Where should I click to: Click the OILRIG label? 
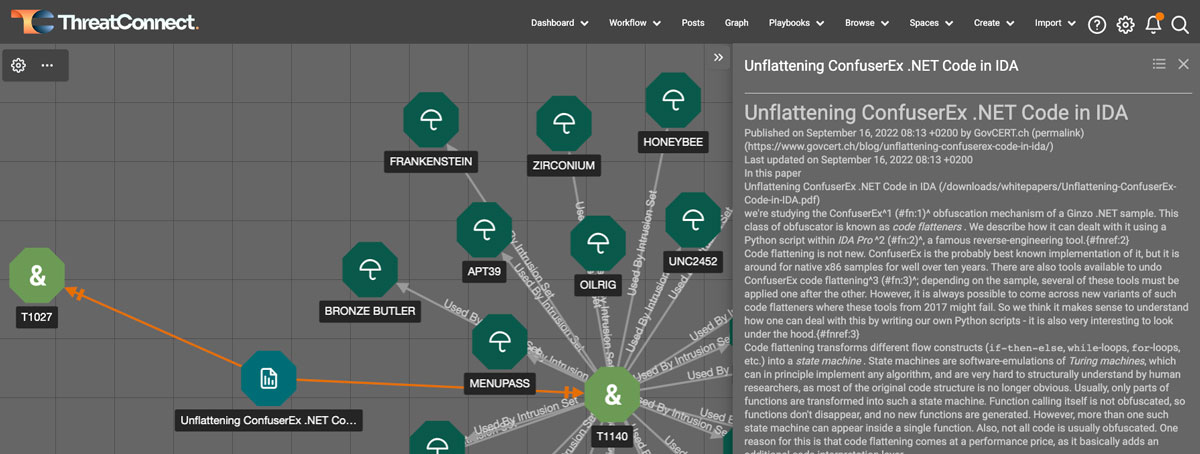598,285
